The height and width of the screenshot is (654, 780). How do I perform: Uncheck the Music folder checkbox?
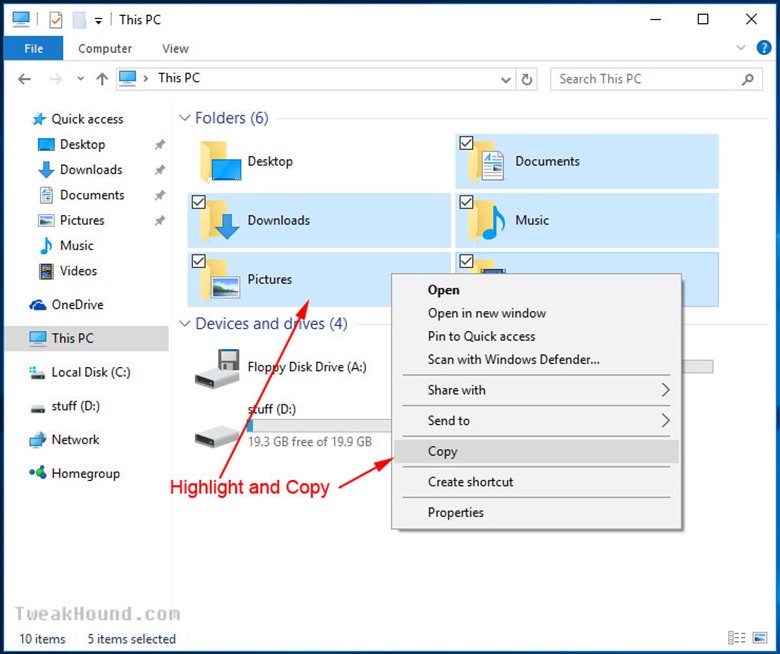(x=466, y=202)
